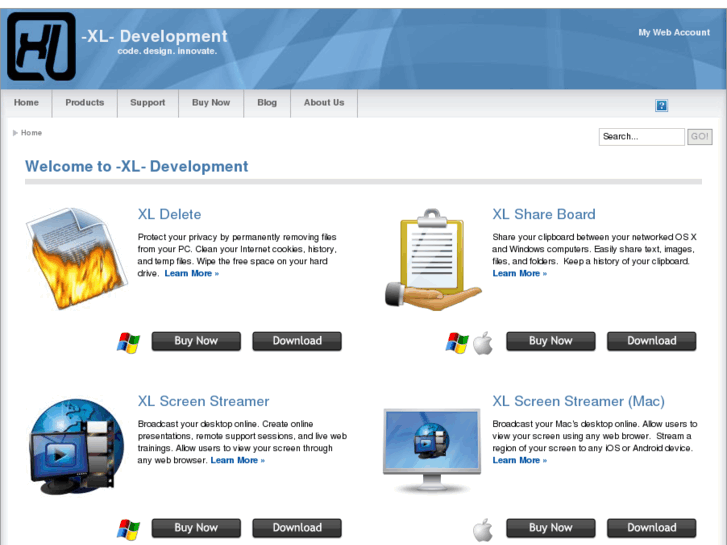This screenshot has height=545, width=727.
Task: Click Buy Now button for XL Share Board
Action: 551,341
